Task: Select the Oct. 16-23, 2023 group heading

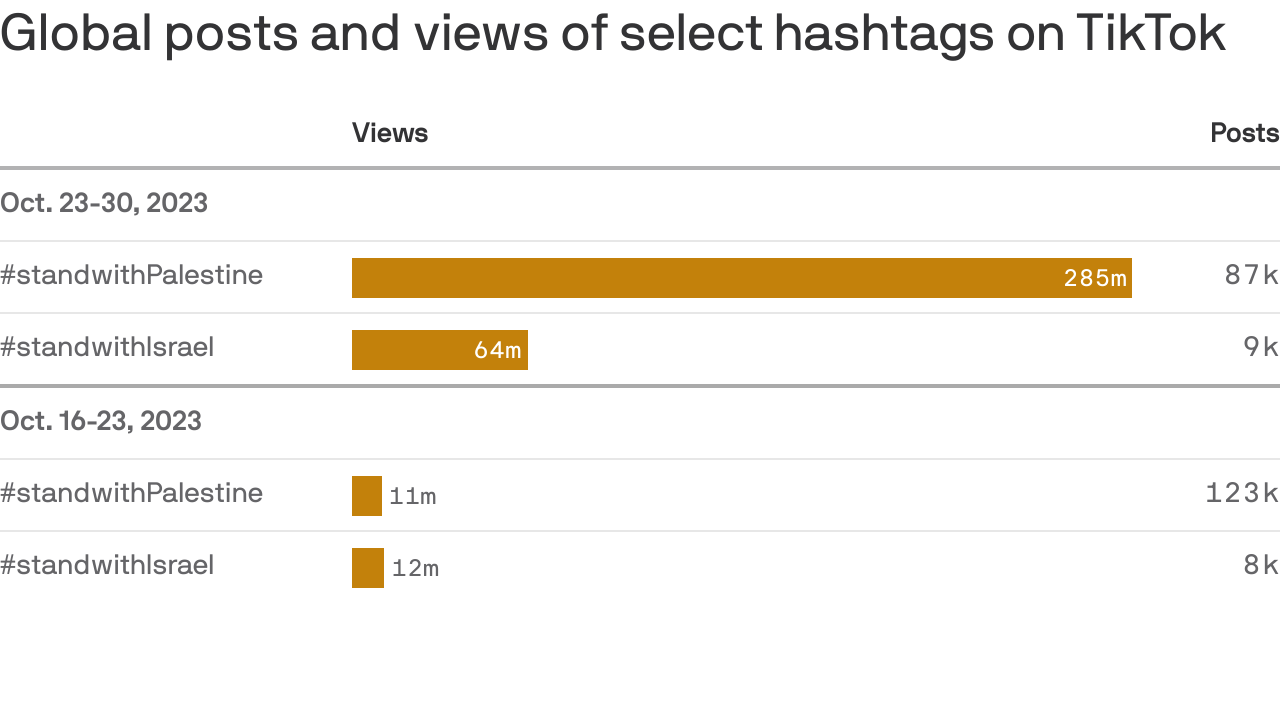Action: pos(101,421)
